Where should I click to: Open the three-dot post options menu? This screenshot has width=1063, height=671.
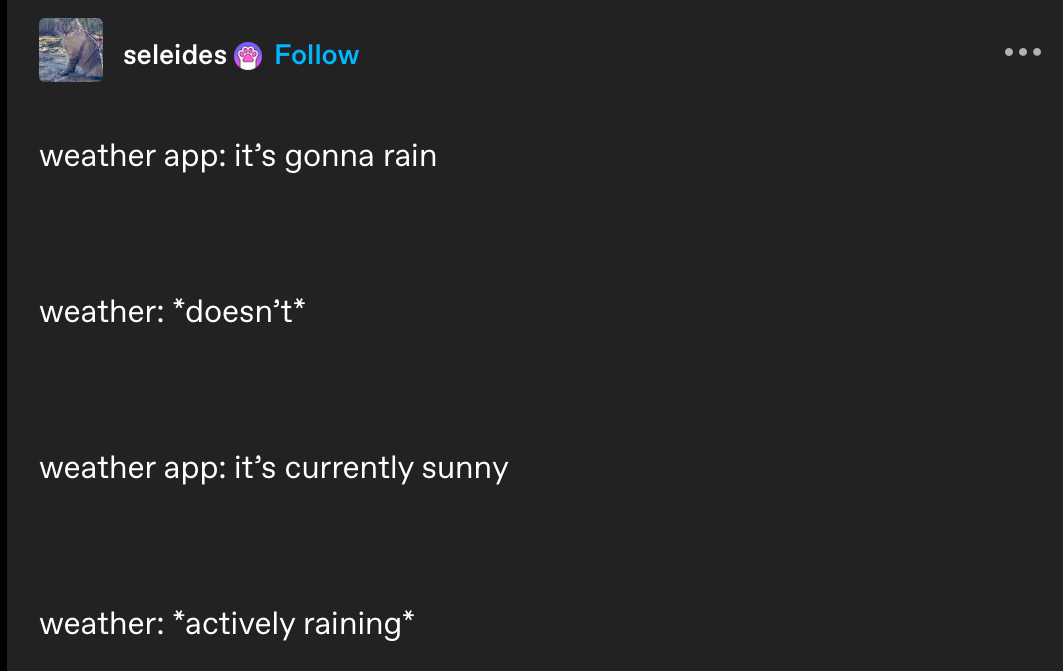coord(1022,52)
